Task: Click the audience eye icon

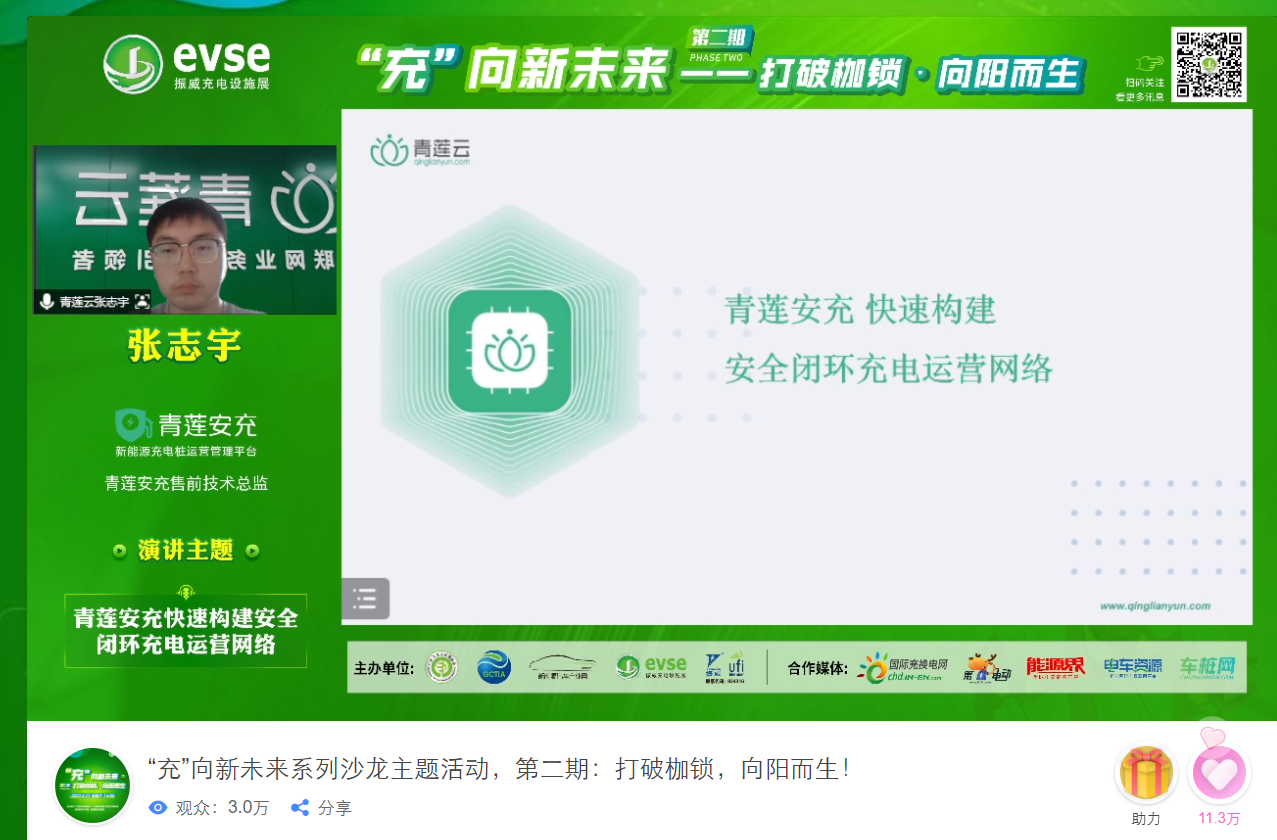Action: coord(157,807)
